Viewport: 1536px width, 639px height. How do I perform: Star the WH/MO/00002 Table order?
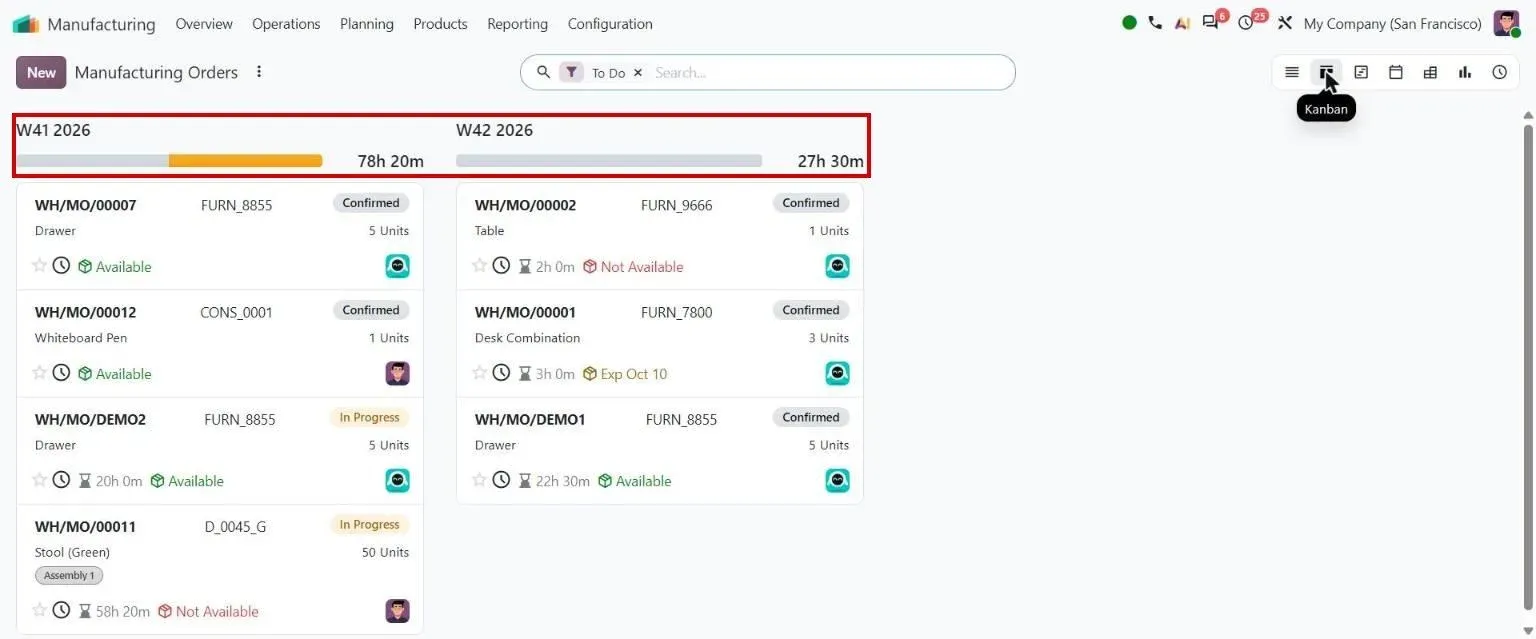coord(480,266)
